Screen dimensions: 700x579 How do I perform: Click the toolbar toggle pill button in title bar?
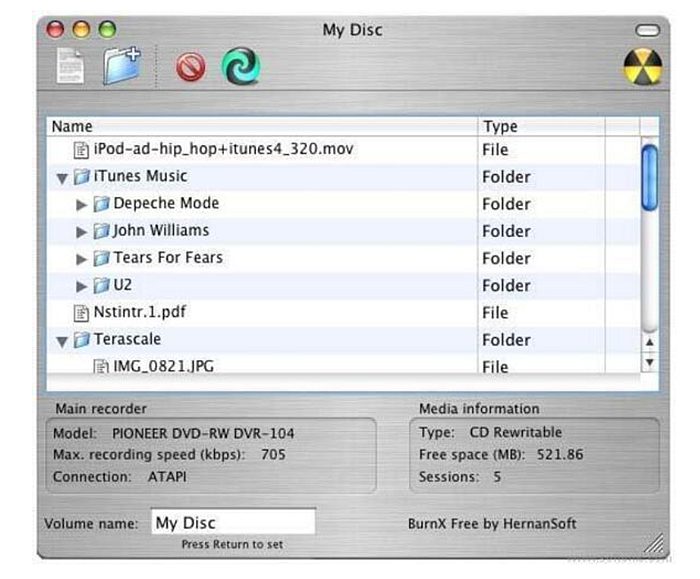647,30
